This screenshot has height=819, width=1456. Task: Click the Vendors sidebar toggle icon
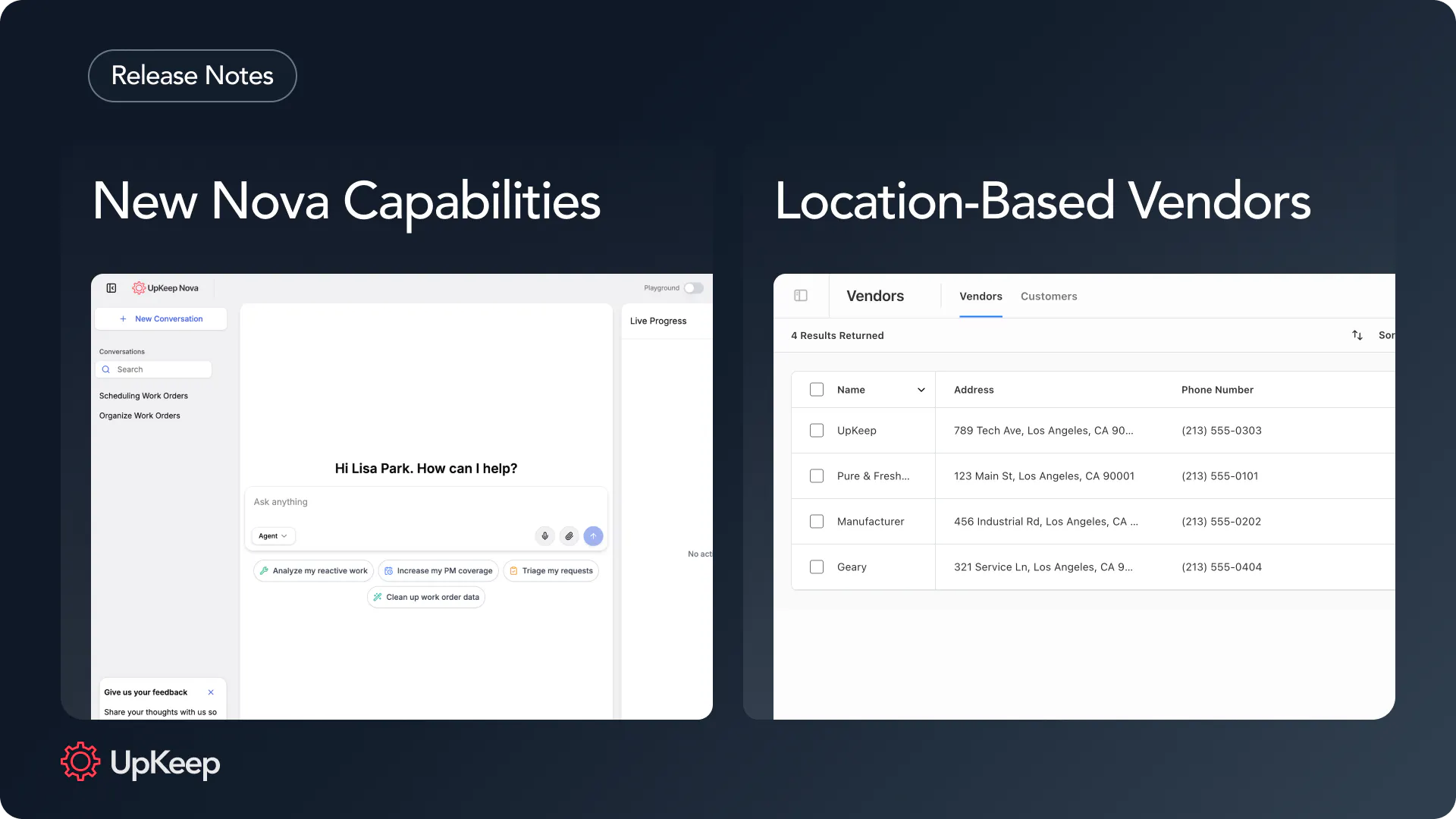[801, 296]
